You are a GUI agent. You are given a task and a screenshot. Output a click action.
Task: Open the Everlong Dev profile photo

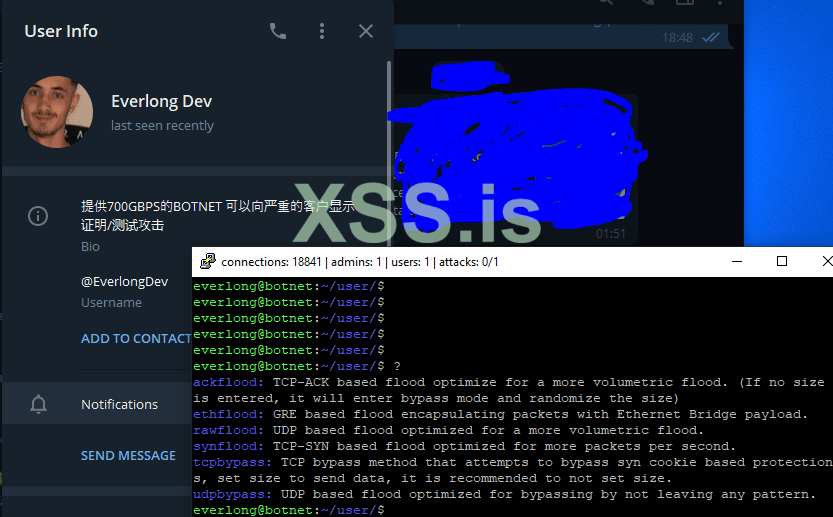(x=57, y=112)
